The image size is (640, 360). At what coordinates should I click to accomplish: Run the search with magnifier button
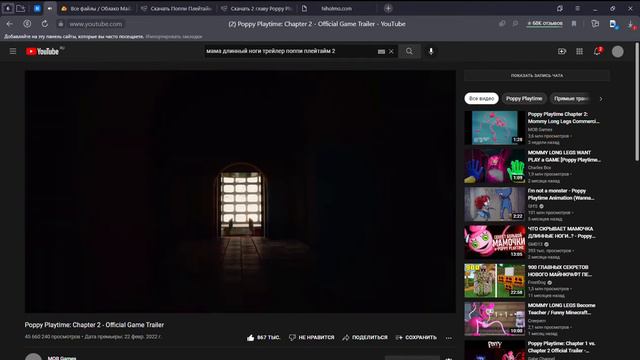(409, 51)
